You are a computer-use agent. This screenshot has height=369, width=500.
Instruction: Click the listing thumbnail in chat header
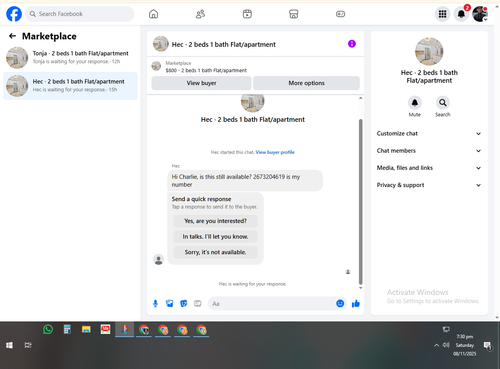161,44
